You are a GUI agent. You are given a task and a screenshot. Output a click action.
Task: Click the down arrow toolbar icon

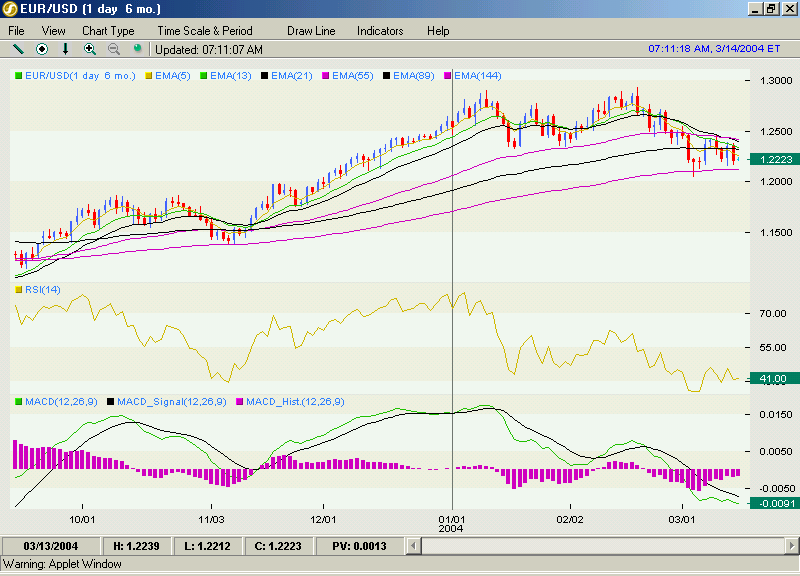[65, 49]
